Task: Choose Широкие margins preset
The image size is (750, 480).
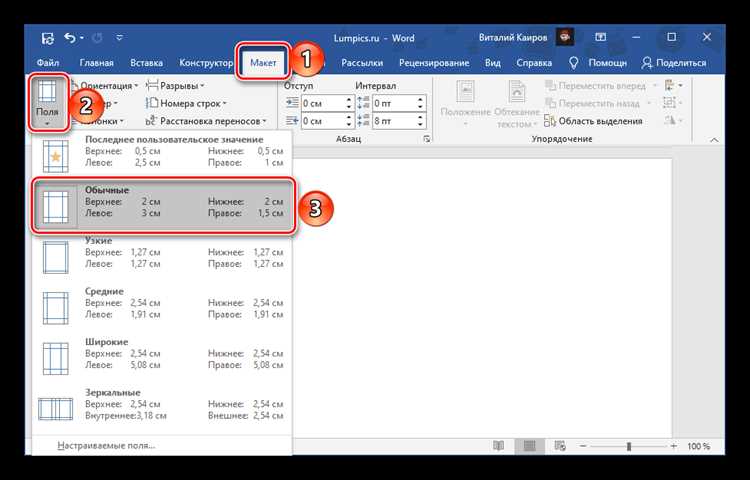Action: tap(163, 357)
